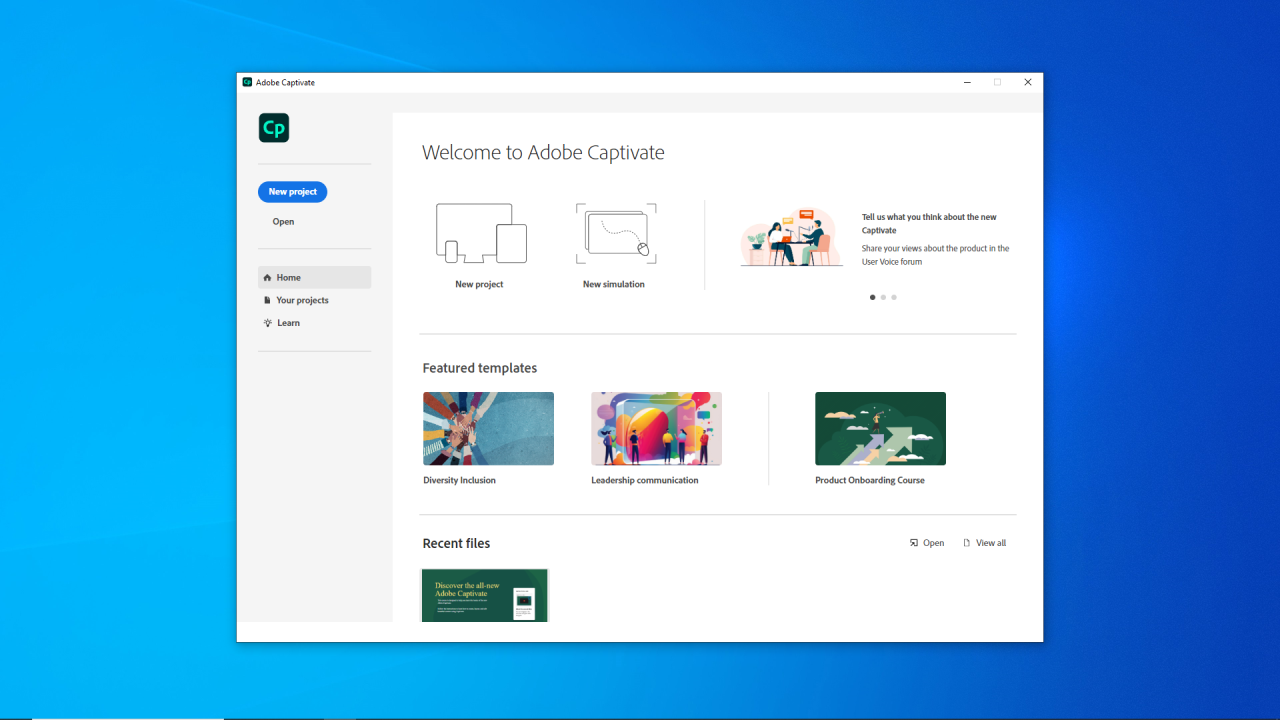Image resolution: width=1280 pixels, height=720 pixels.
Task: Open an existing file via the sidebar Open link
Action: (x=283, y=222)
